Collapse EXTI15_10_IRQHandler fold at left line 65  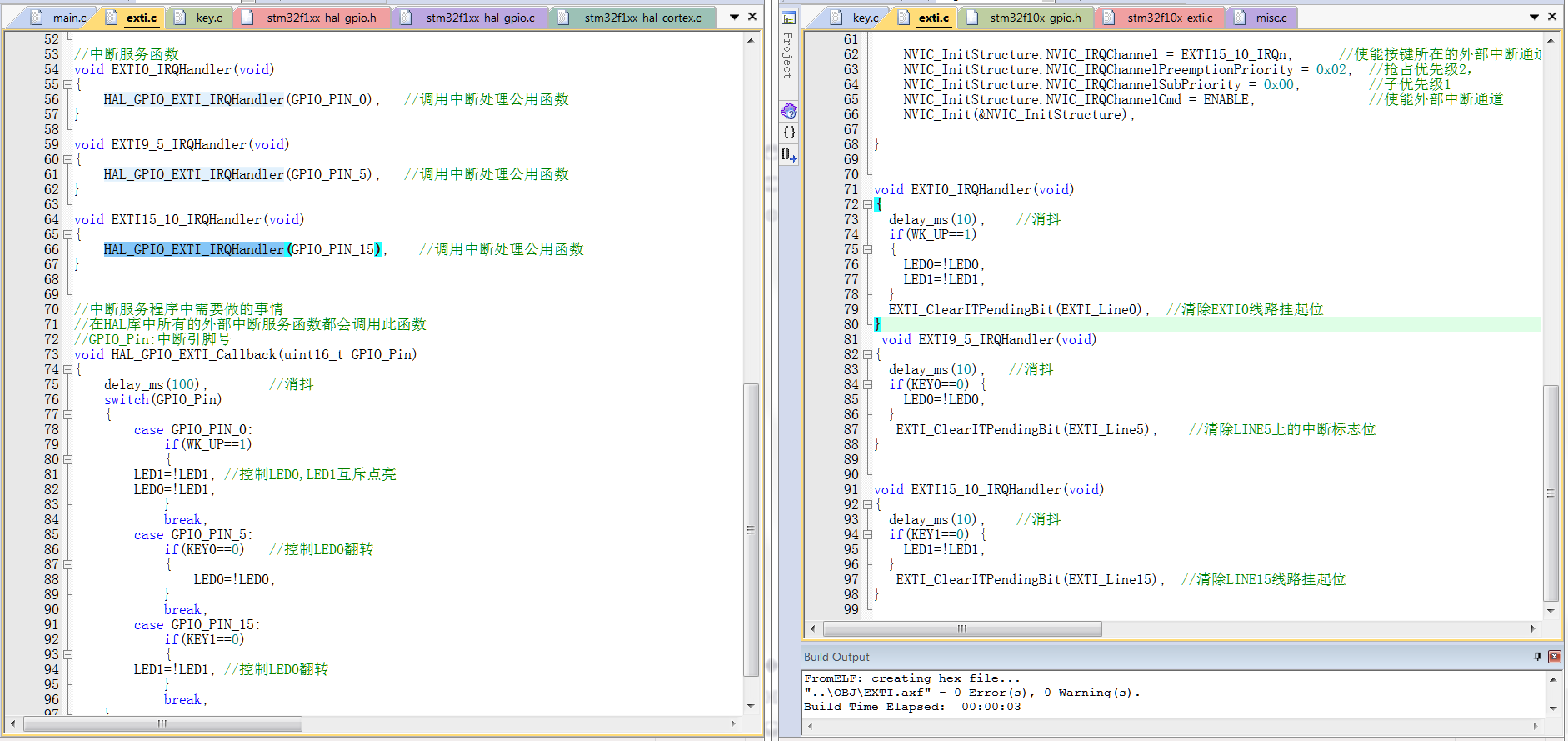click(68, 235)
